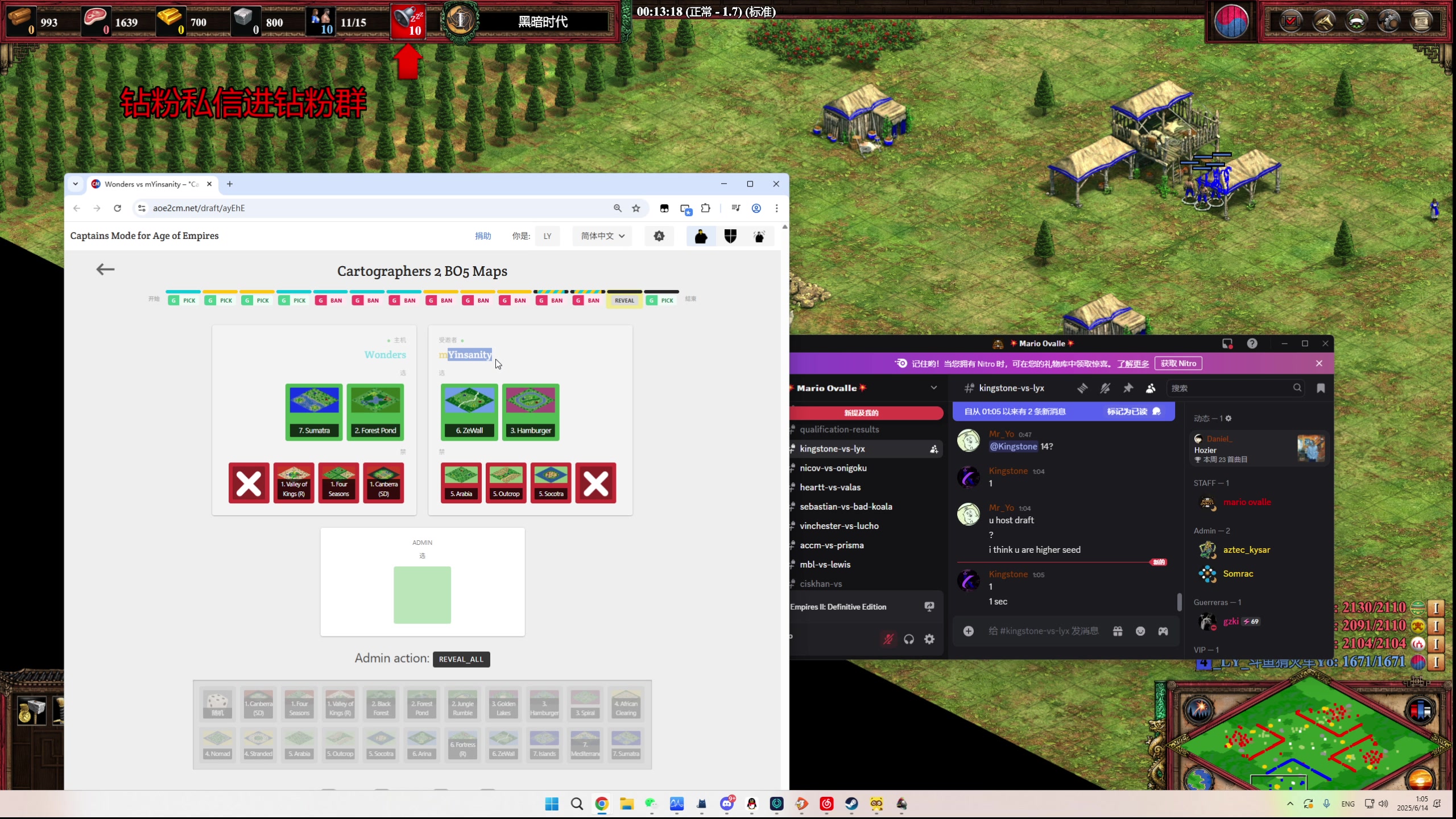The height and width of the screenshot is (819, 1456).
Task: Click the 了解更多 link in Nitro banner
Action: coord(1133,363)
